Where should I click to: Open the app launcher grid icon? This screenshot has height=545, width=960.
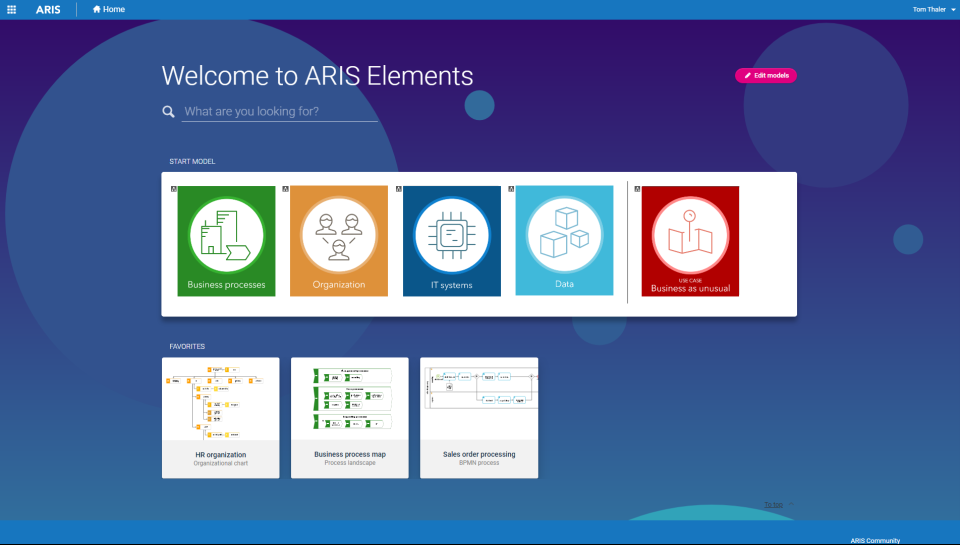tap(11, 9)
